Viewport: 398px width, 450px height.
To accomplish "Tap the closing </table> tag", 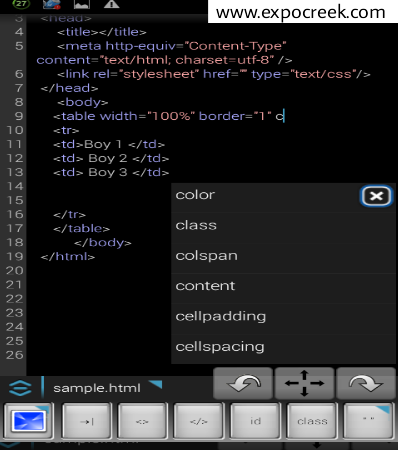I will 81,228.
